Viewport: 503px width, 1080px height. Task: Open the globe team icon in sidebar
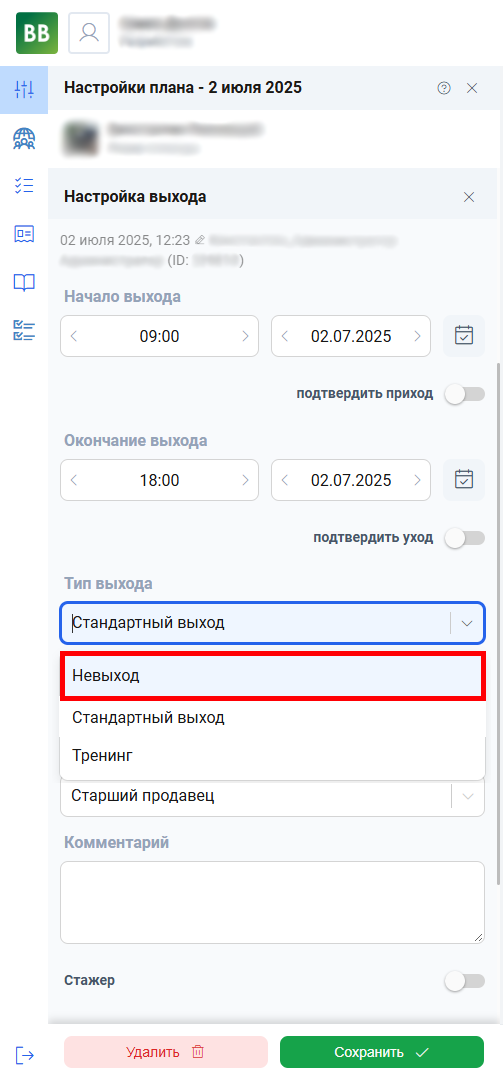[24, 138]
